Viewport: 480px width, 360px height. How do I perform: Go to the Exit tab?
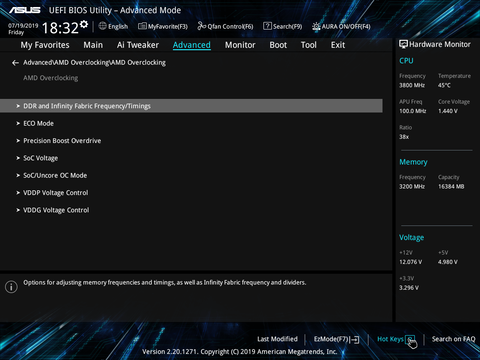338,45
